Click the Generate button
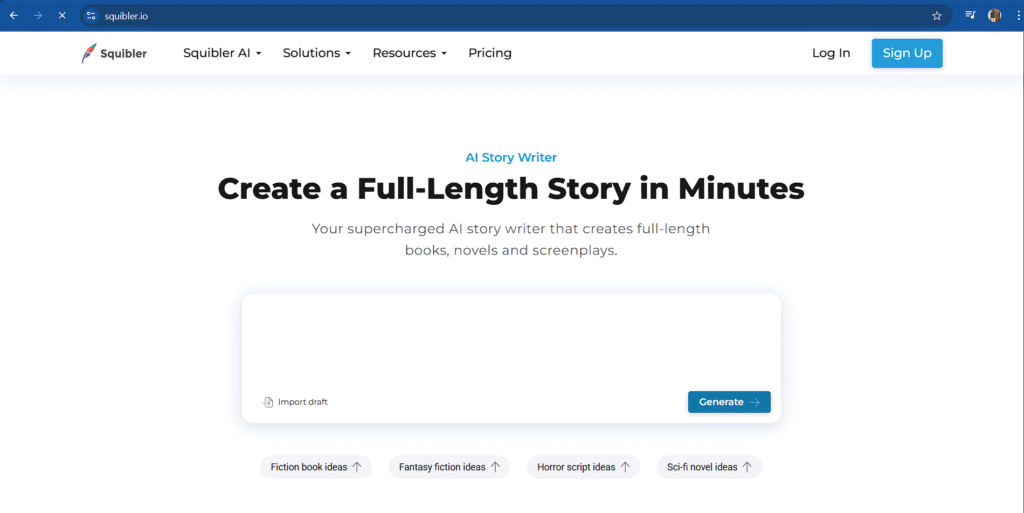Viewport: 1024px width, 513px height. pos(729,402)
